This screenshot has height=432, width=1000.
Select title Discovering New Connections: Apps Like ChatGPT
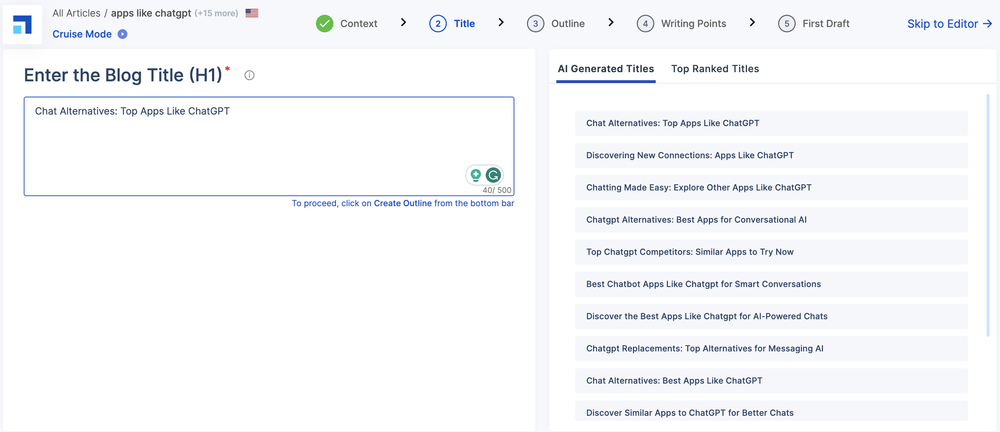[771, 155]
